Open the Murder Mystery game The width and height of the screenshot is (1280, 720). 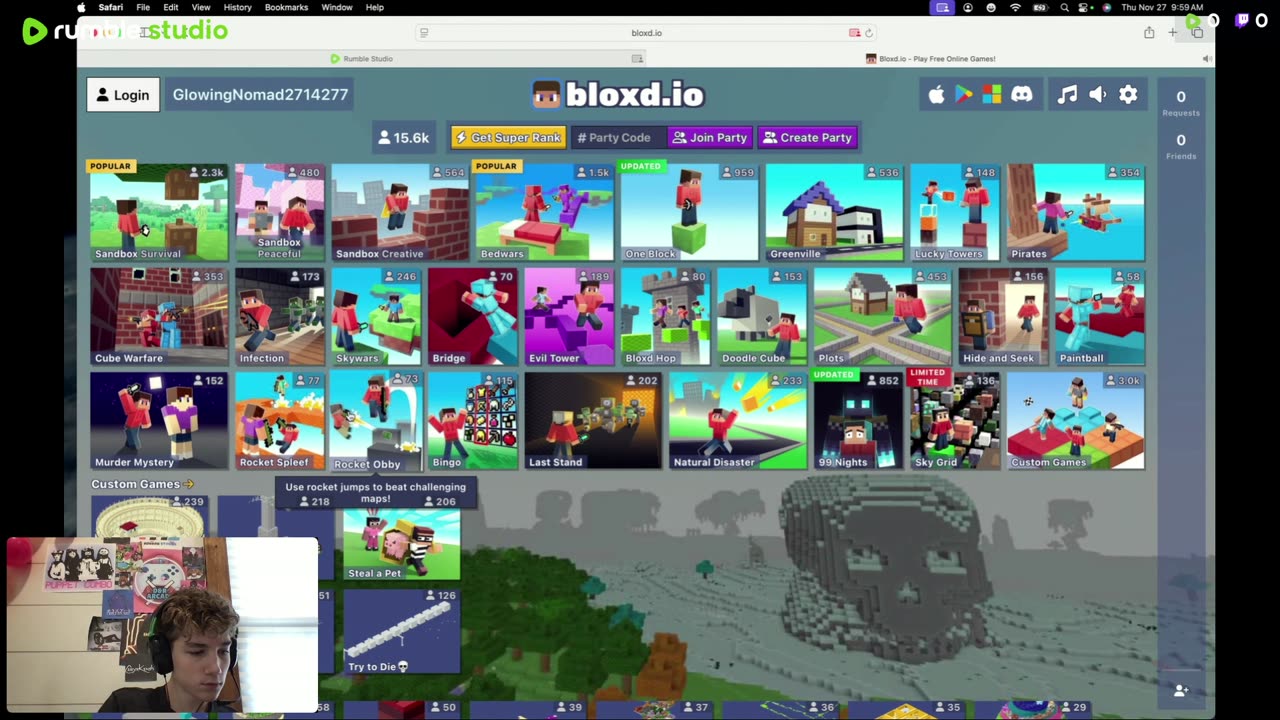click(x=159, y=421)
